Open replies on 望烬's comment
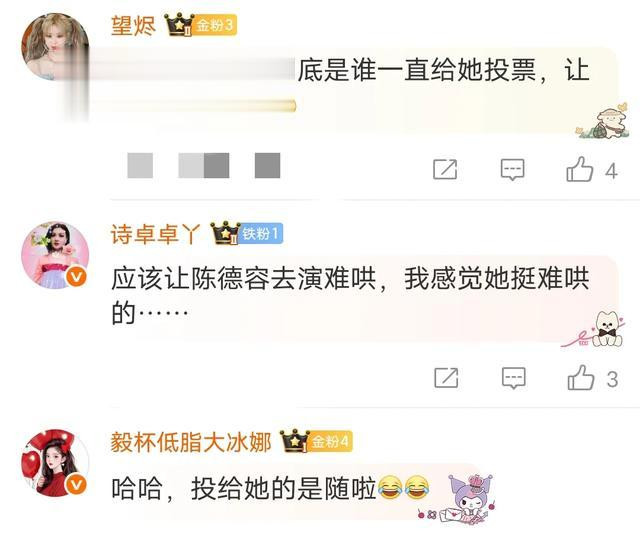 (513, 169)
